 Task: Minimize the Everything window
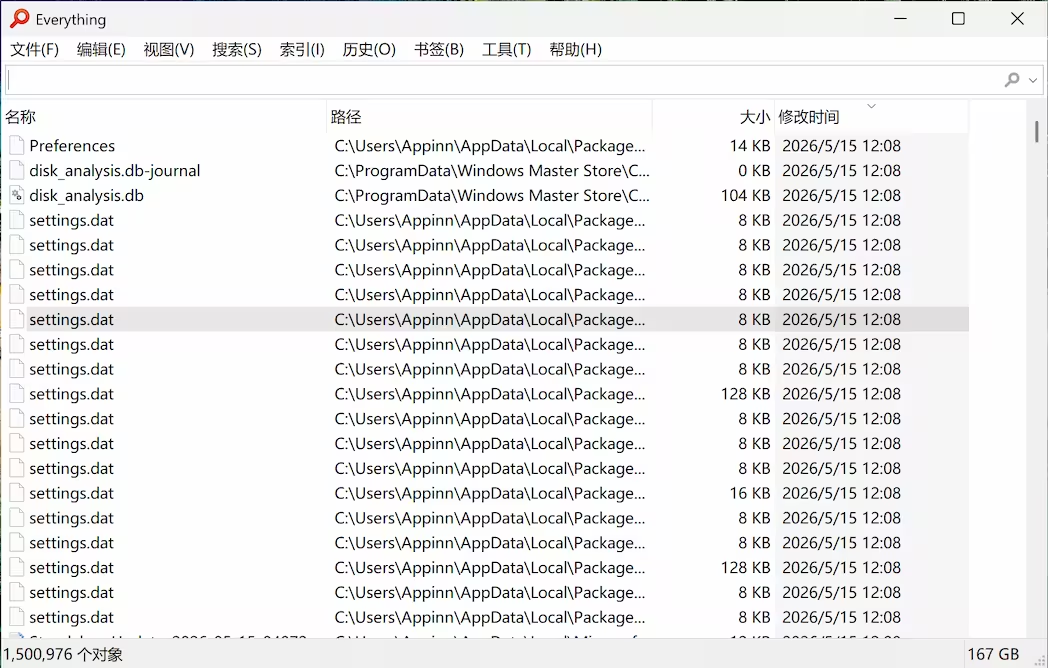(900, 19)
